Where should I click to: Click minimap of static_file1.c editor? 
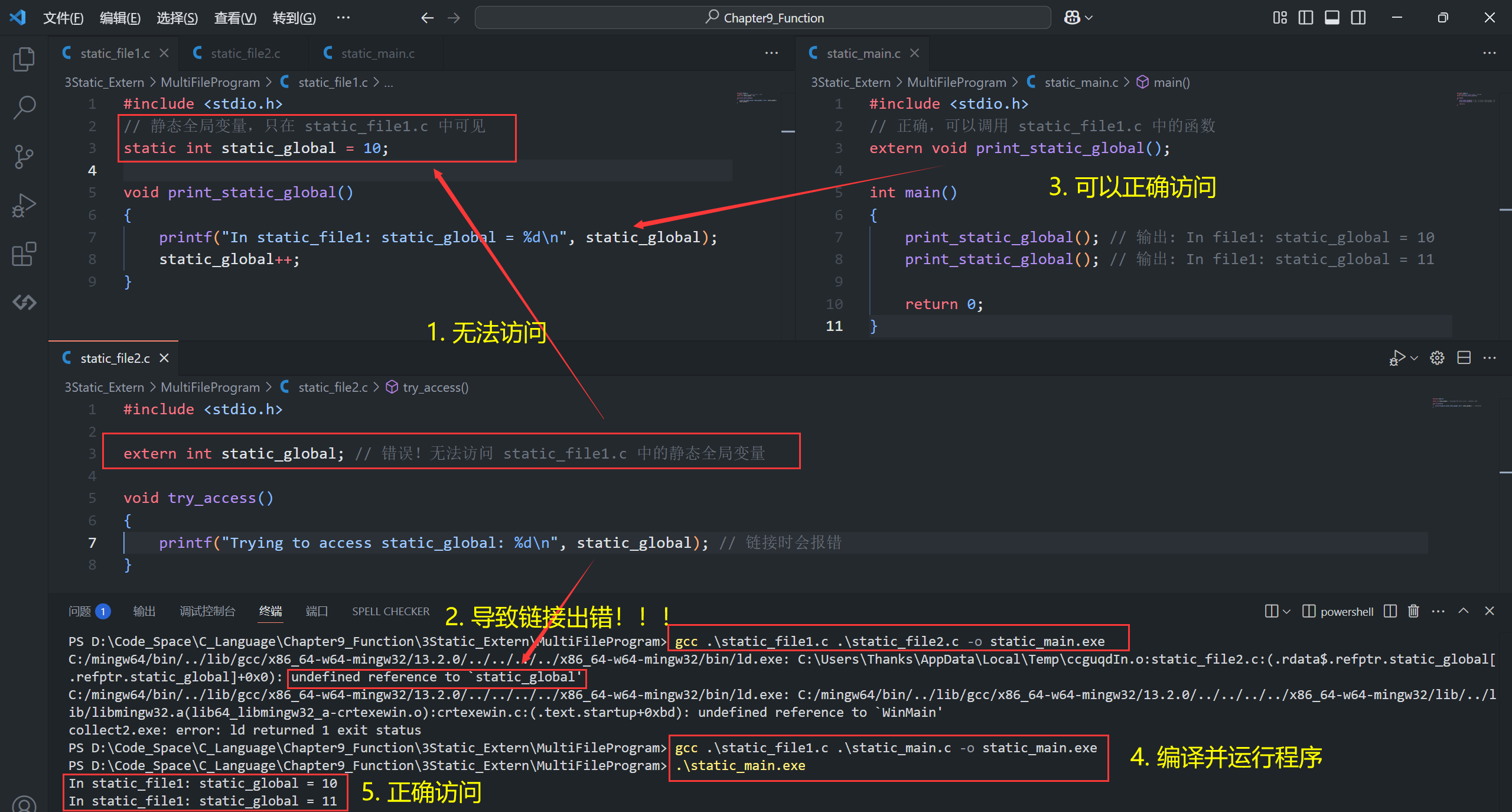[757, 99]
